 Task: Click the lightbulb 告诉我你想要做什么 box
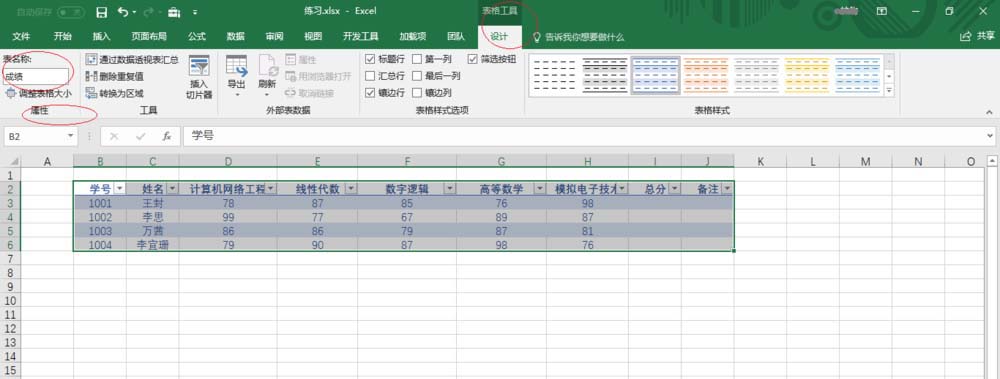(x=578, y=37)
